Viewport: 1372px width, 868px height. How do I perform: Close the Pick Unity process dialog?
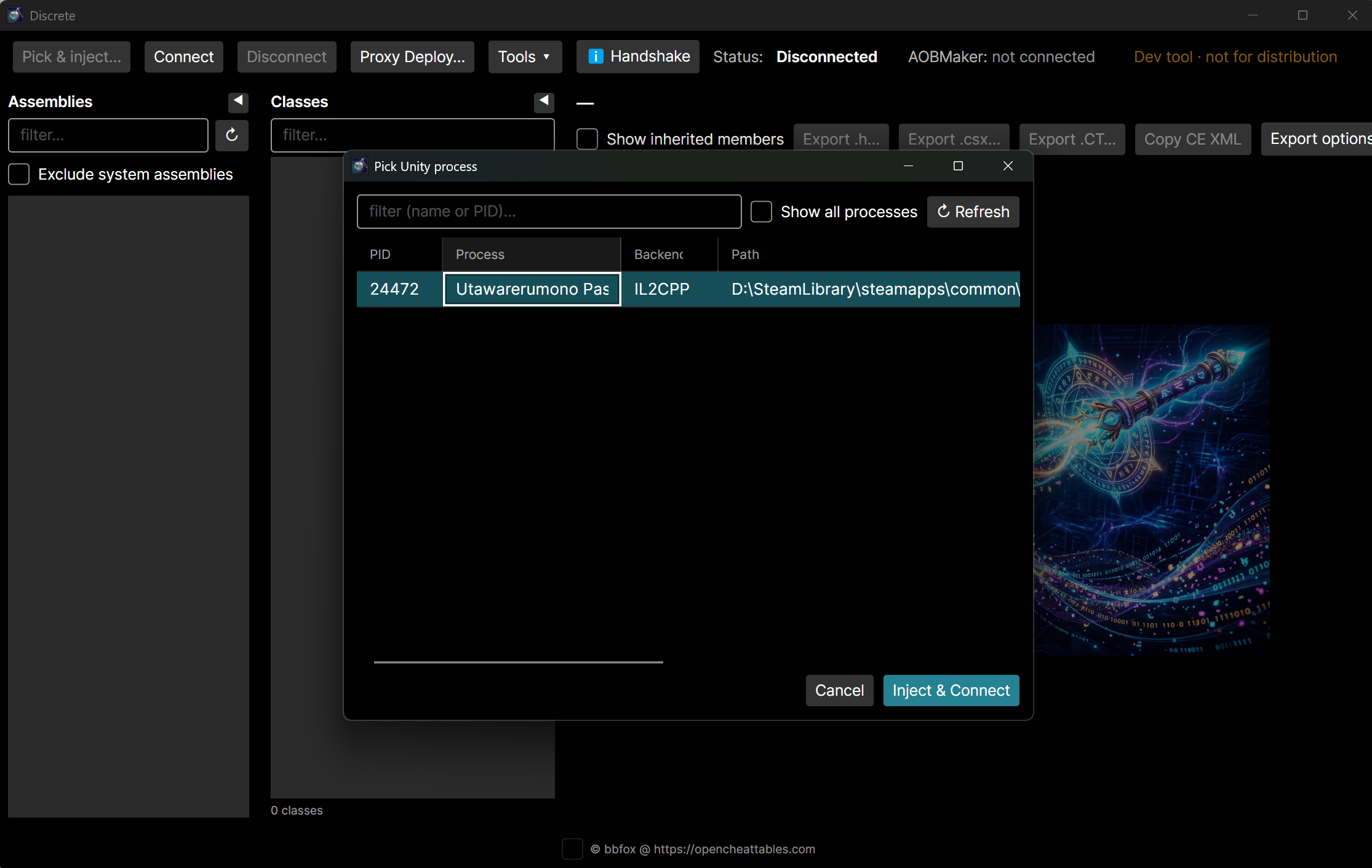1008,166
